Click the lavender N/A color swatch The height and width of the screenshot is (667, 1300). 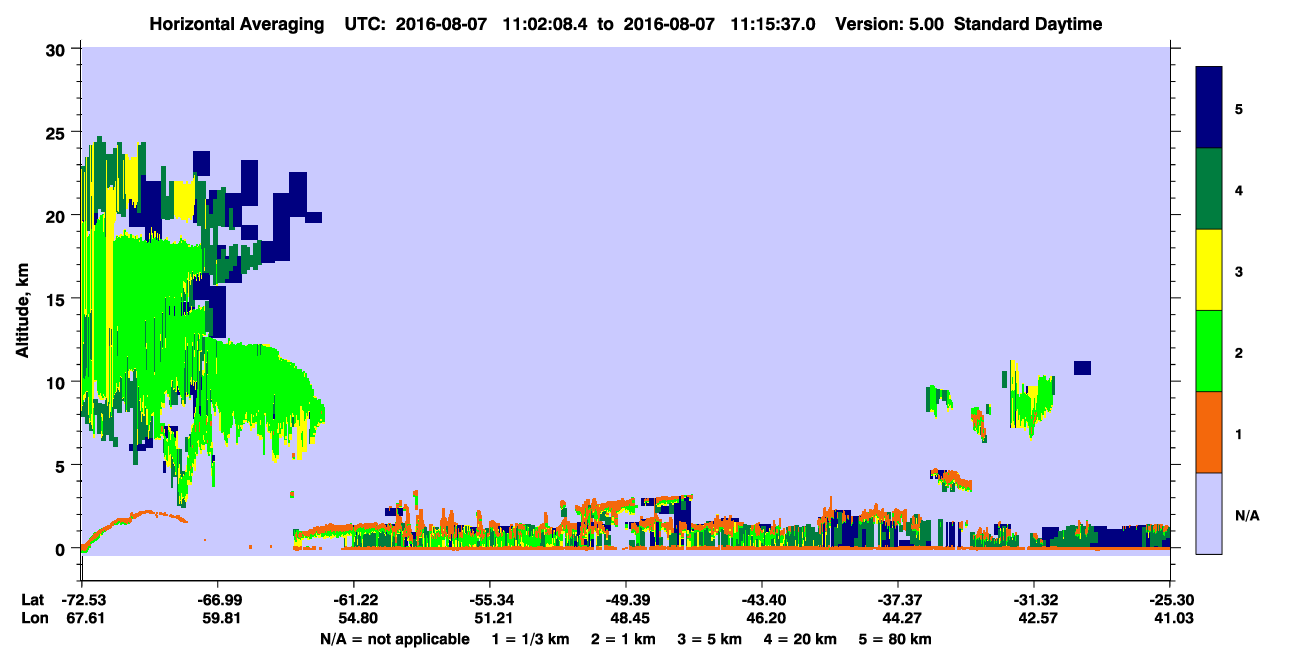(x=1209, y=513)
